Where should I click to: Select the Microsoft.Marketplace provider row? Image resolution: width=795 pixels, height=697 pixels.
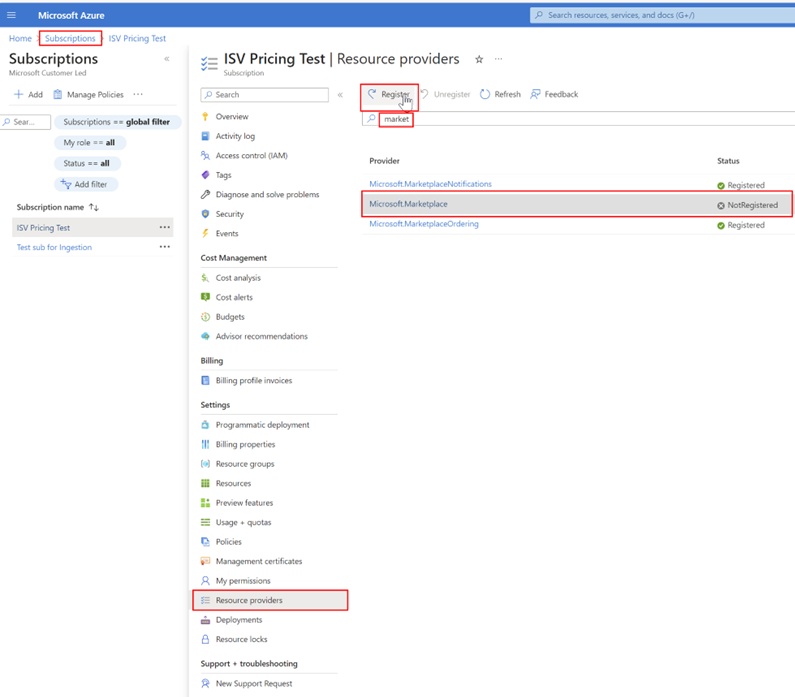click(577, 204)
